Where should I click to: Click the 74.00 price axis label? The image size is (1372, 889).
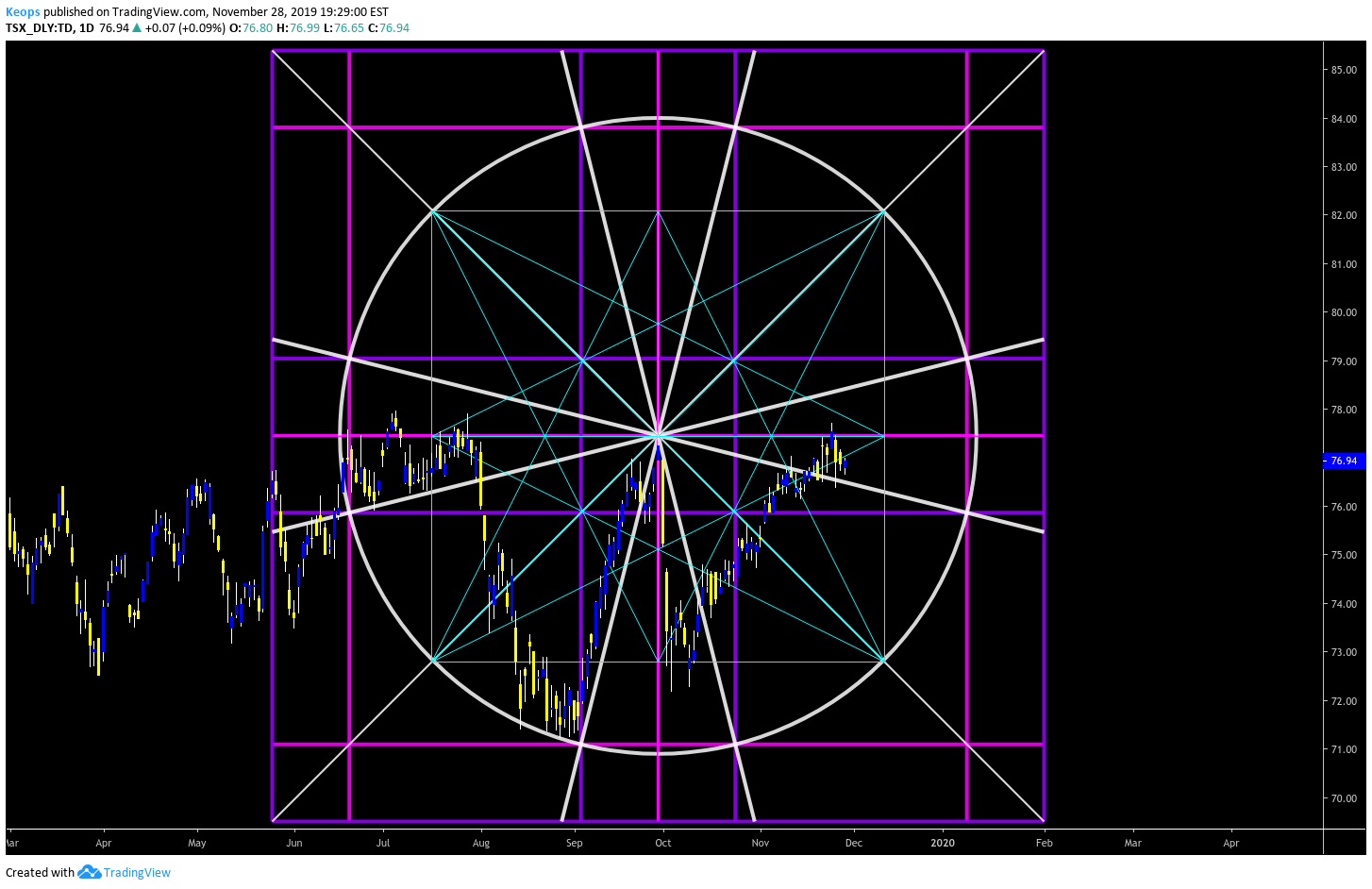tap(1344, 604)
